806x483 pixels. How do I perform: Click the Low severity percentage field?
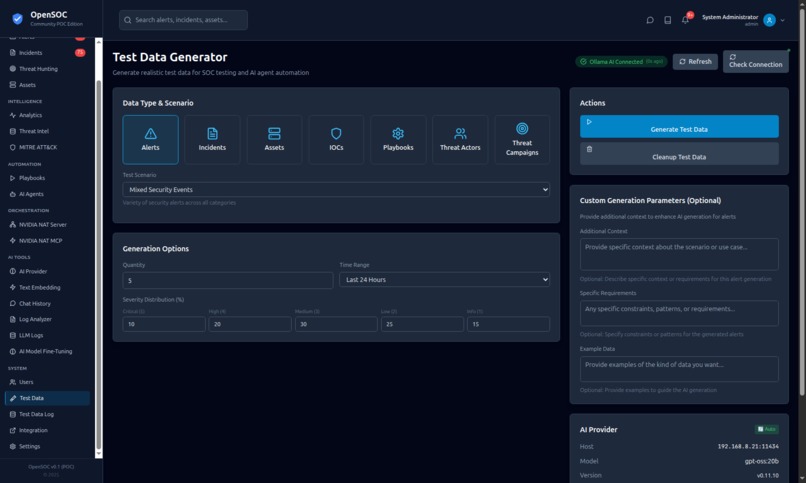(423, 324)
